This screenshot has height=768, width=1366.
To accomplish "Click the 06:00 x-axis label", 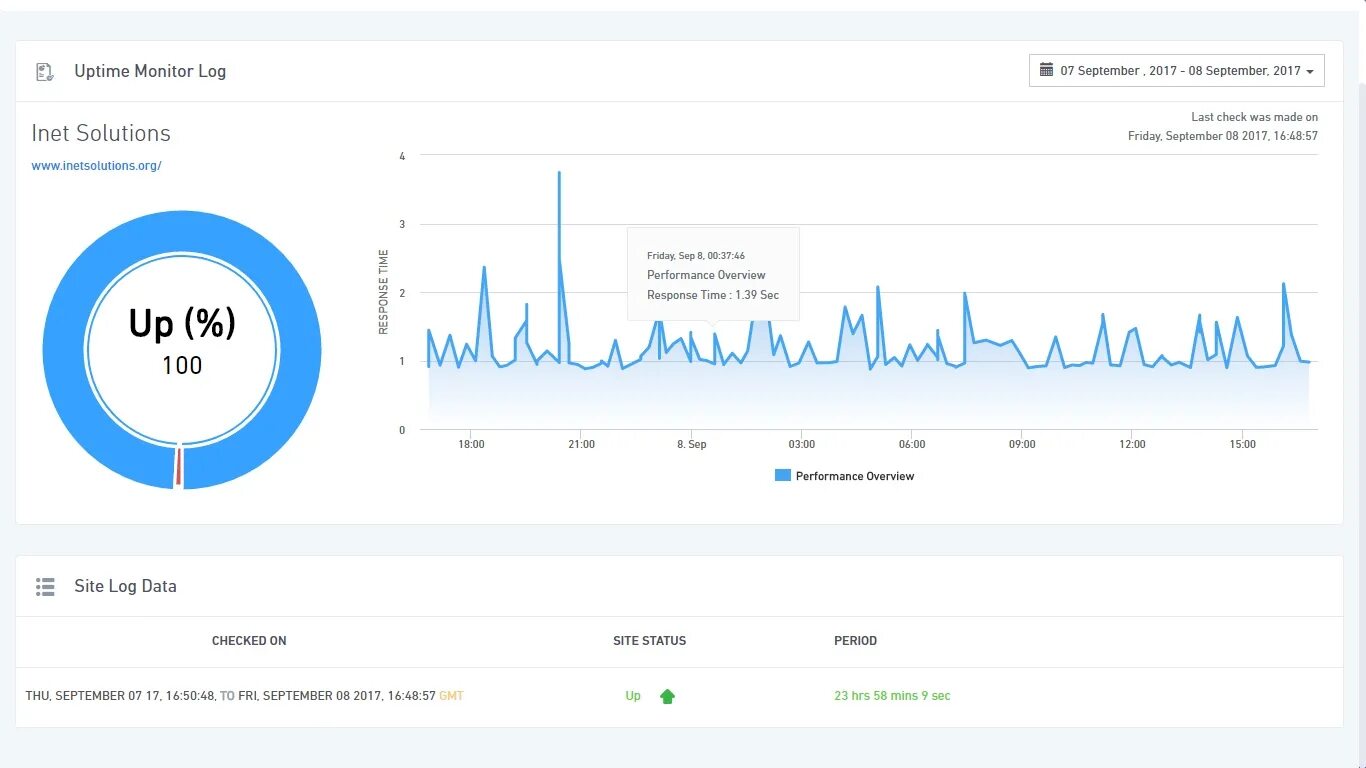I will [x=912, y=444].
